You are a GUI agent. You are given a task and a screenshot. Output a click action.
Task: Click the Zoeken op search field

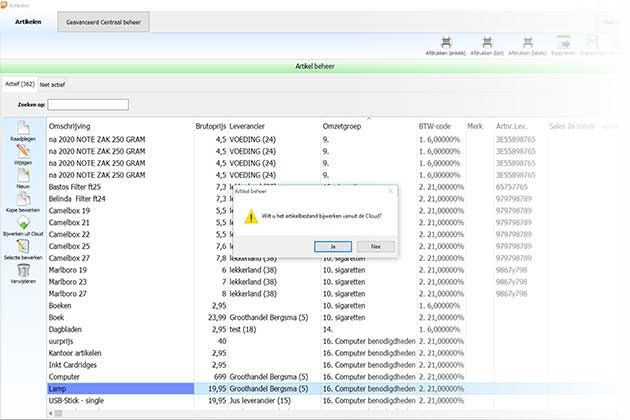tap(88, 104)
